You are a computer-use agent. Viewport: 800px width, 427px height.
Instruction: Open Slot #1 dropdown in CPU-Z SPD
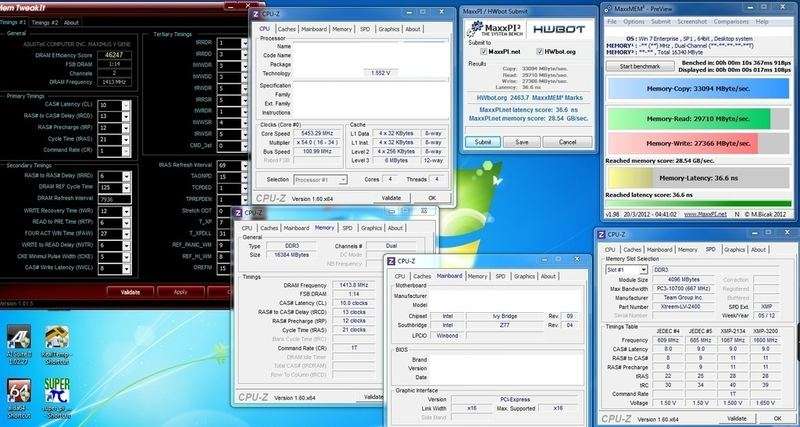pos(643,269)
